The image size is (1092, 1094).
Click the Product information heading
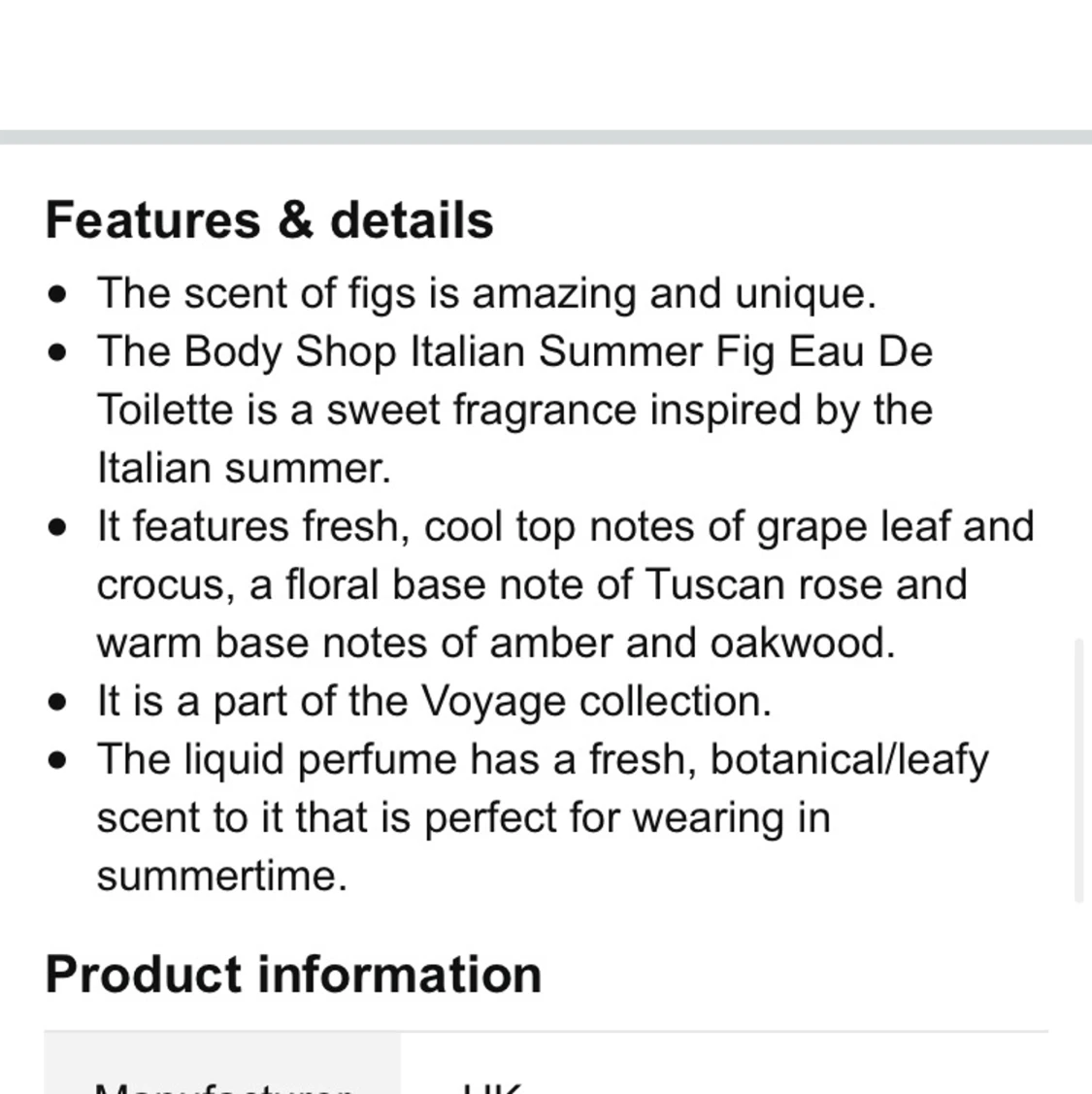pos(293,974)
